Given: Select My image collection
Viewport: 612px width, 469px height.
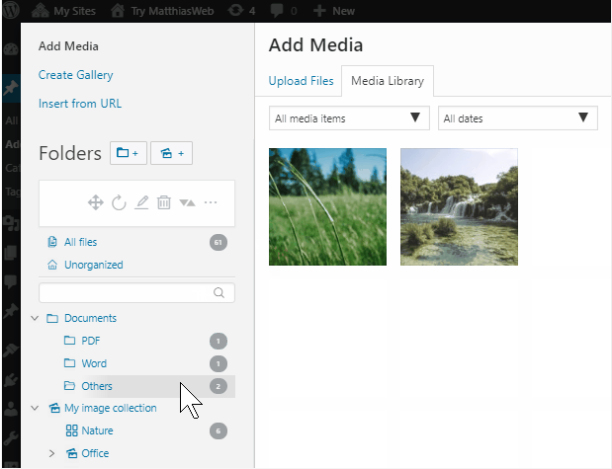Looking at the screenshot, I should pos(110,408).
